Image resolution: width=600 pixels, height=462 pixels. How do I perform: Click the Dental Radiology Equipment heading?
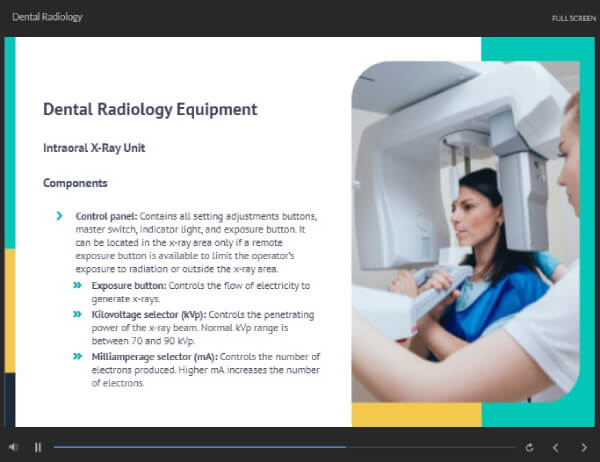pos(150,109)
